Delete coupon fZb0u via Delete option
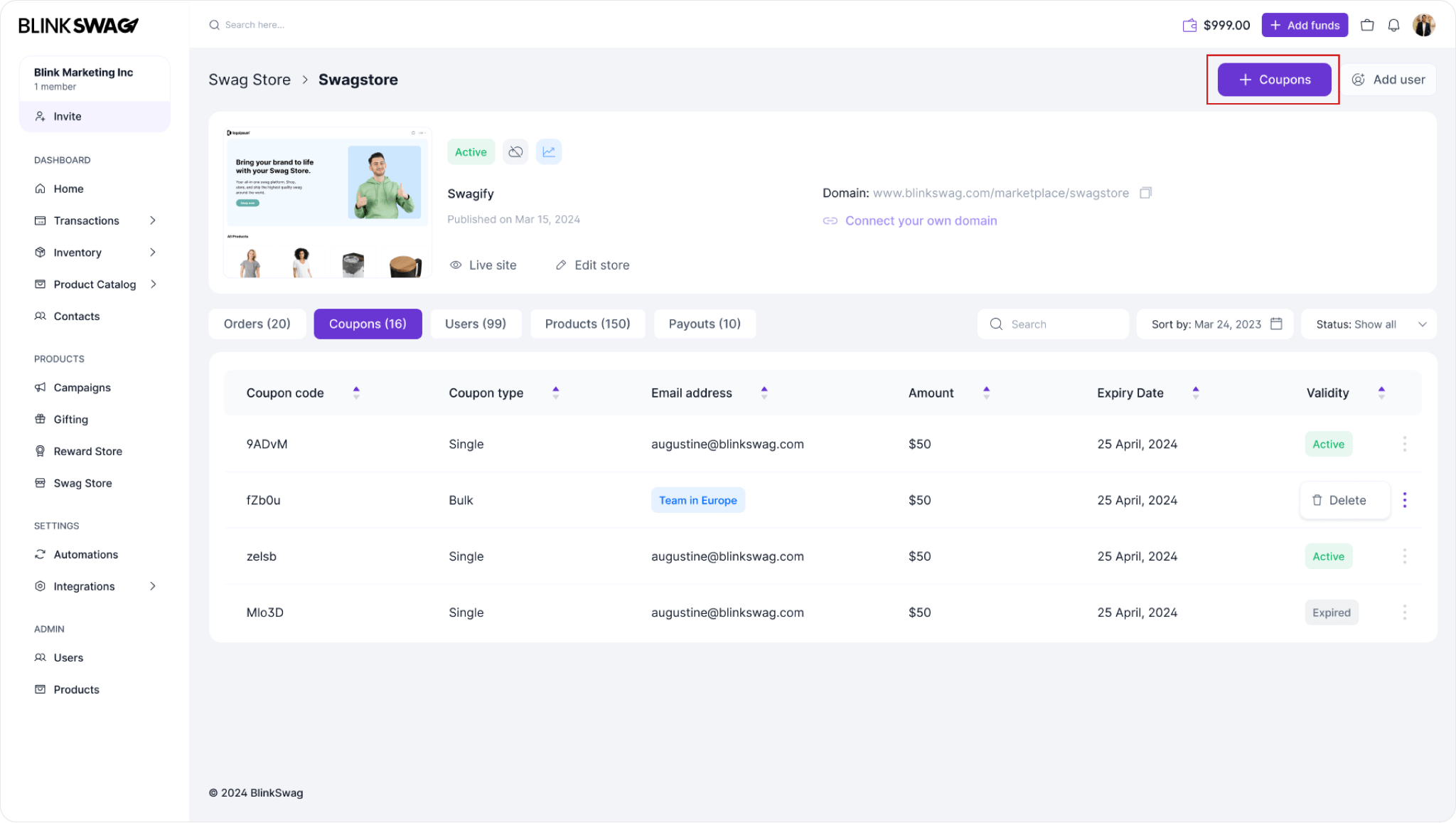 coord(1344,500)
